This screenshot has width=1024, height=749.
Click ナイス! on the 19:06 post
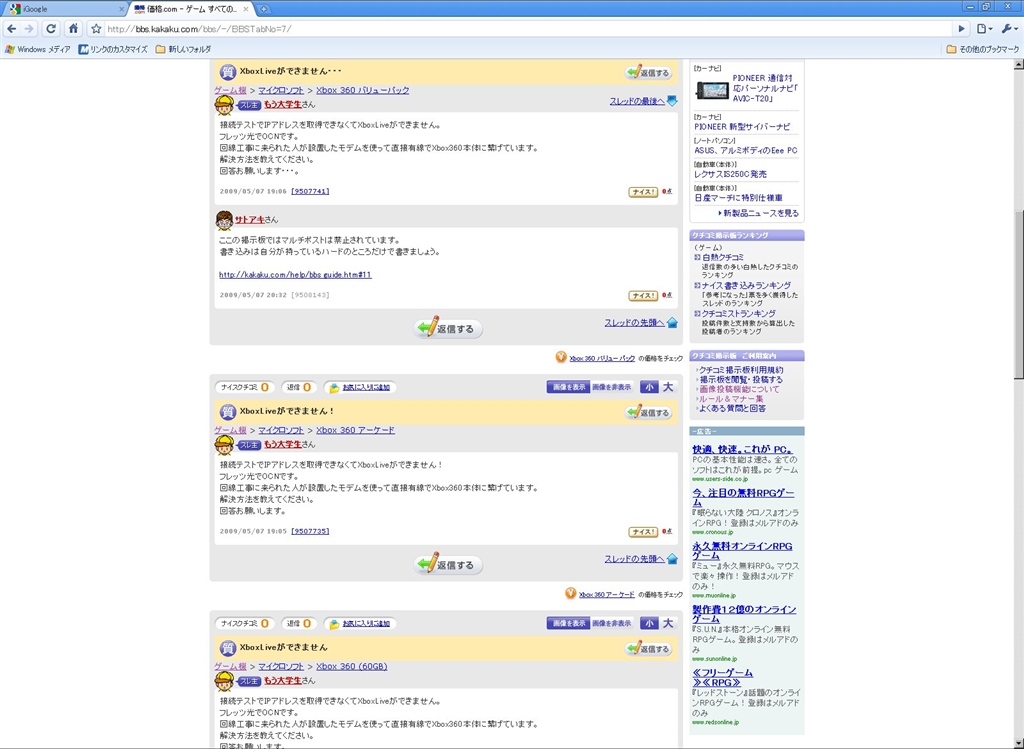[643, 192]
